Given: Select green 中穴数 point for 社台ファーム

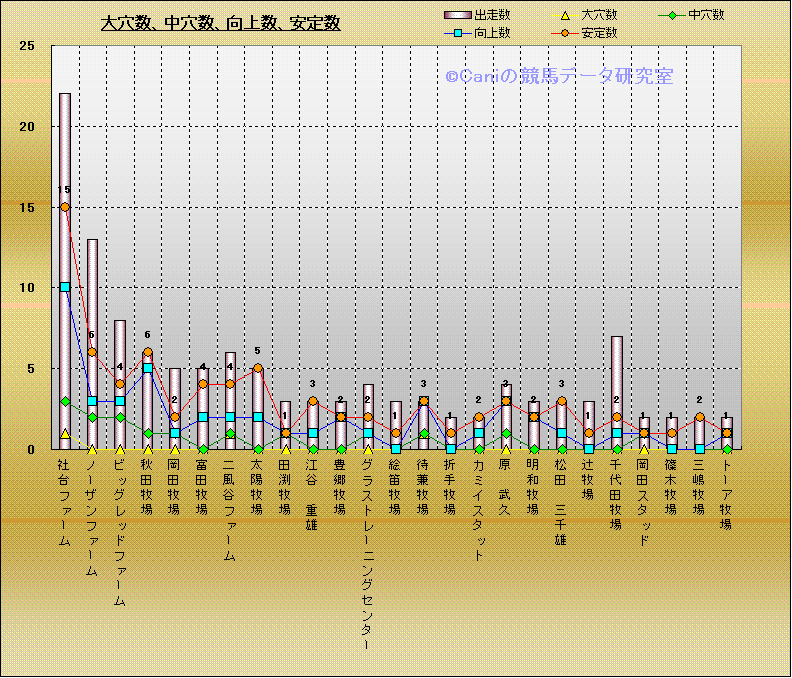Looking at the screenshot, I should pos(65,401).
